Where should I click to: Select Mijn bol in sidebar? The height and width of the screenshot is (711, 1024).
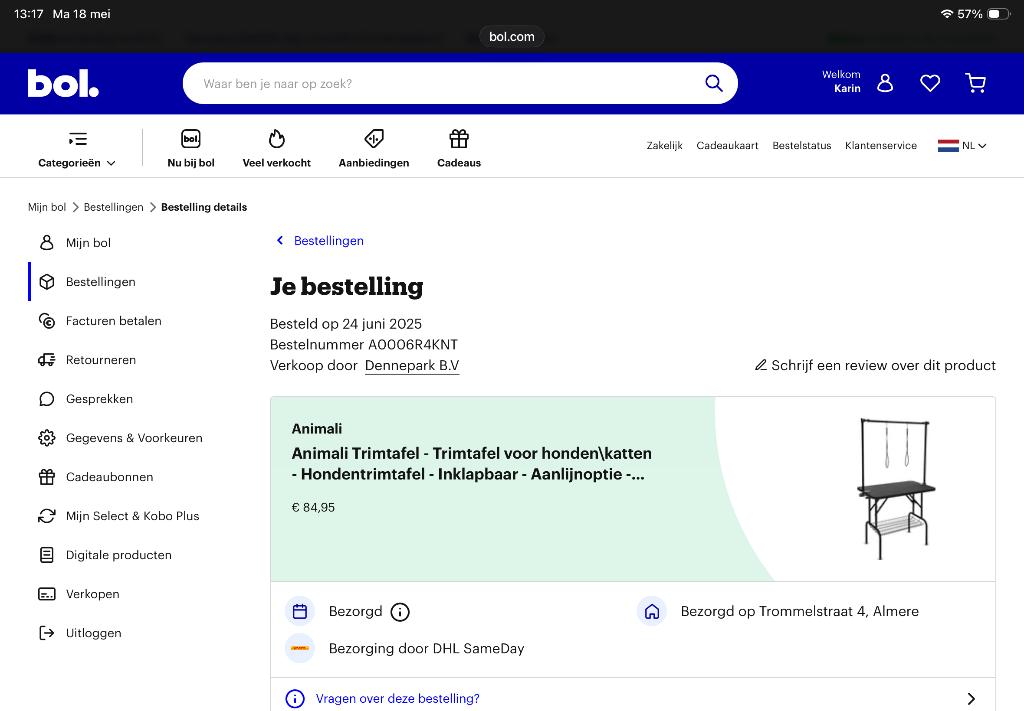(88, 243)
